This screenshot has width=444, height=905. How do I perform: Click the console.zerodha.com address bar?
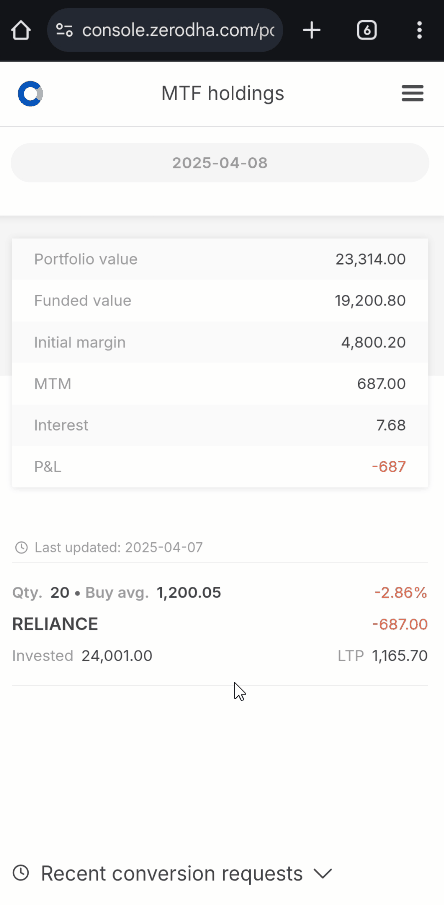click(x=165, y=30)
